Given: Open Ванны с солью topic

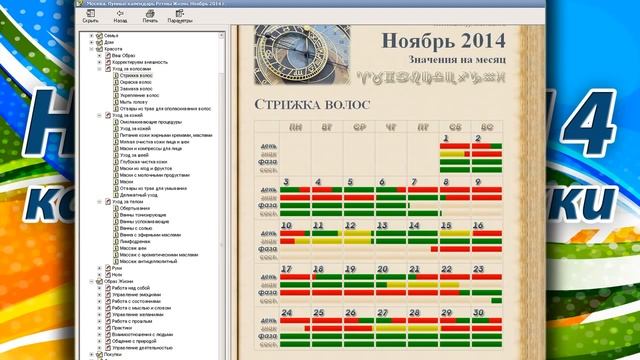Looking at the screenshot, I should (136, 228).
